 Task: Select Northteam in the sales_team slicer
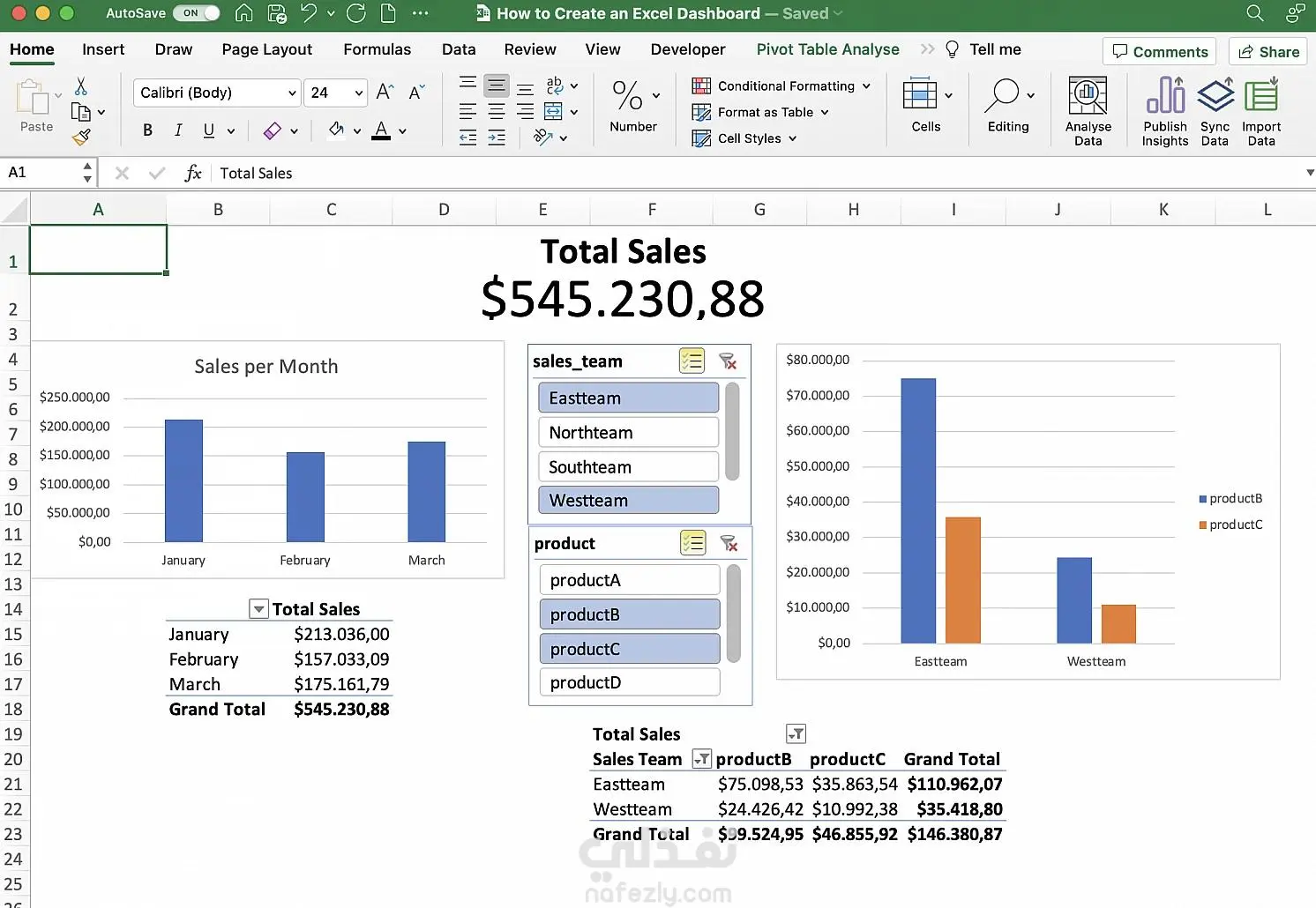[628, 432]
